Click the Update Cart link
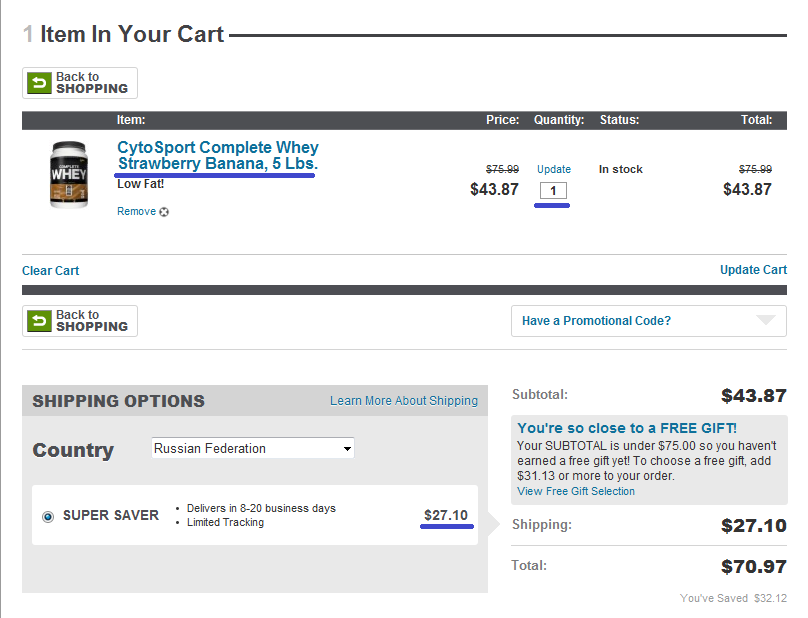This screenshot has width=808, height=618. (753, 270)
